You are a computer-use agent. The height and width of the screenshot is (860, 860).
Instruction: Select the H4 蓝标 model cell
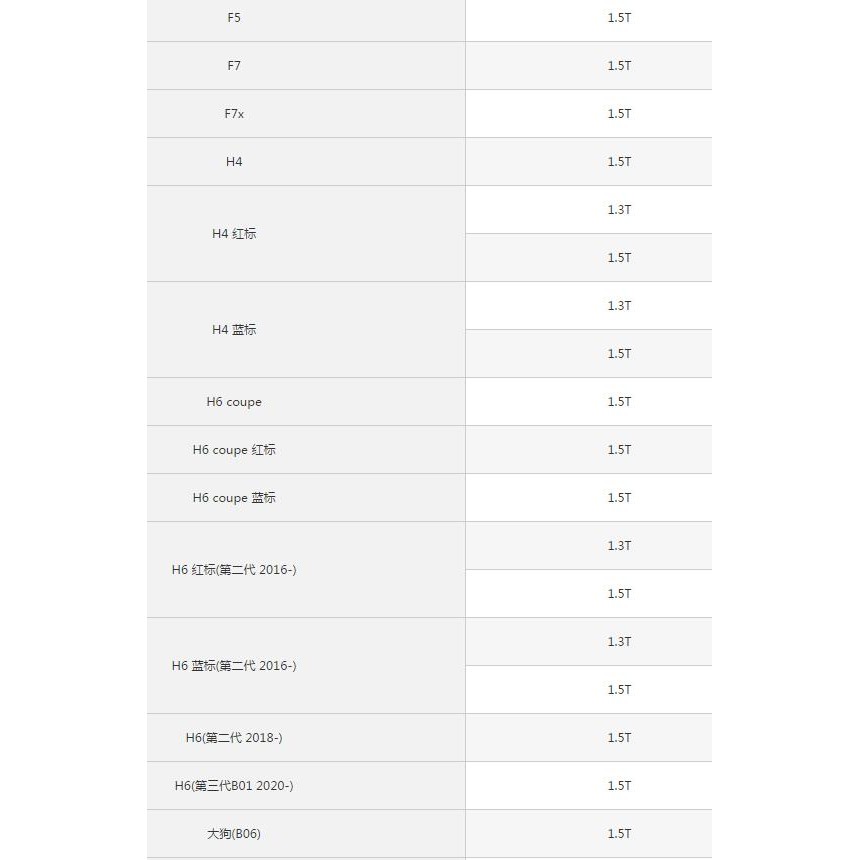(x=234, y=330)
